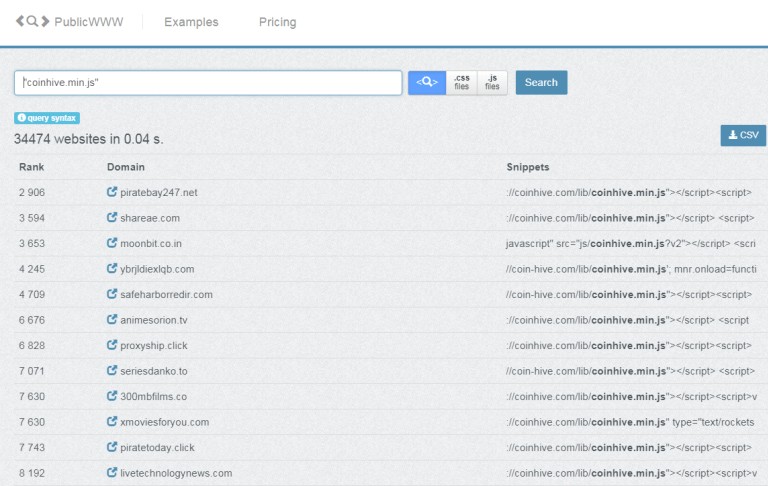Select rank value 4 245
The width and height of the screenshot is (768, 486).
pyautogui.click(x=32, y=269)
